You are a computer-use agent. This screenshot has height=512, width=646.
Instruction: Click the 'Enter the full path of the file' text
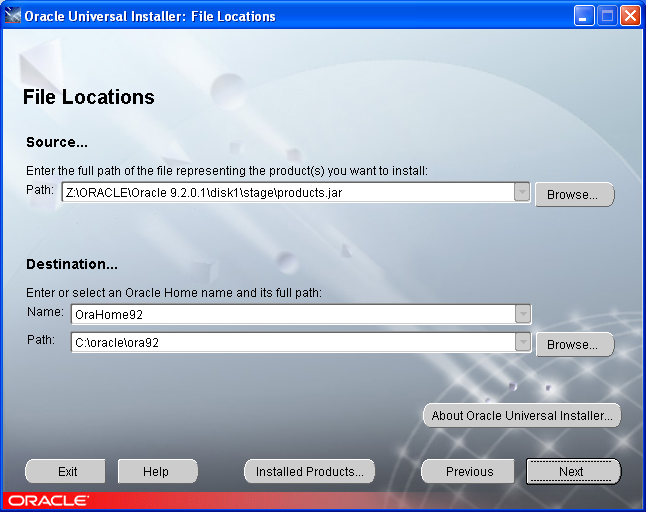coord(227,171)
